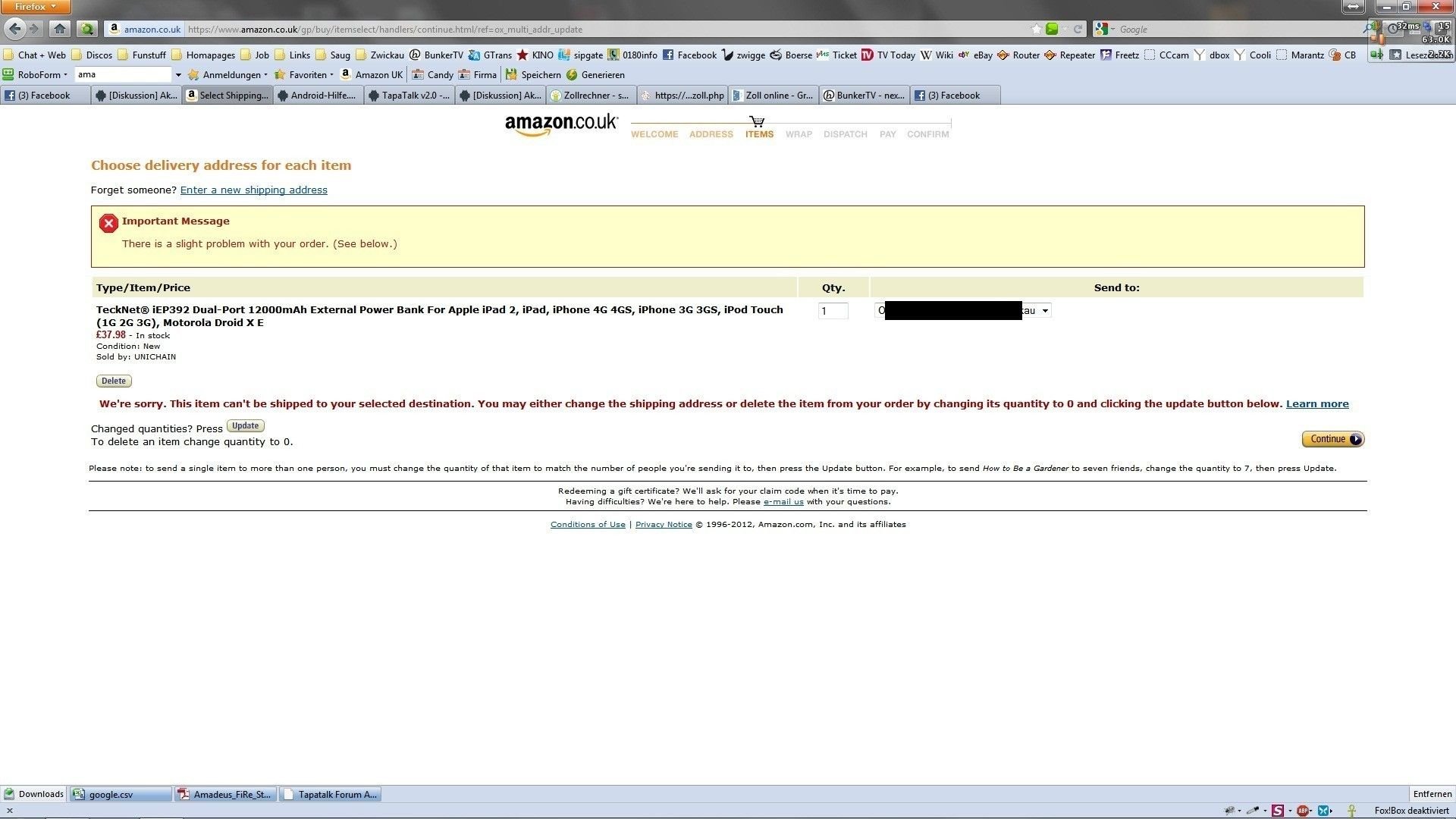This screenshot has height=819, width=1456.
Task: Click the Update quantities button
Action: [245, 425]
